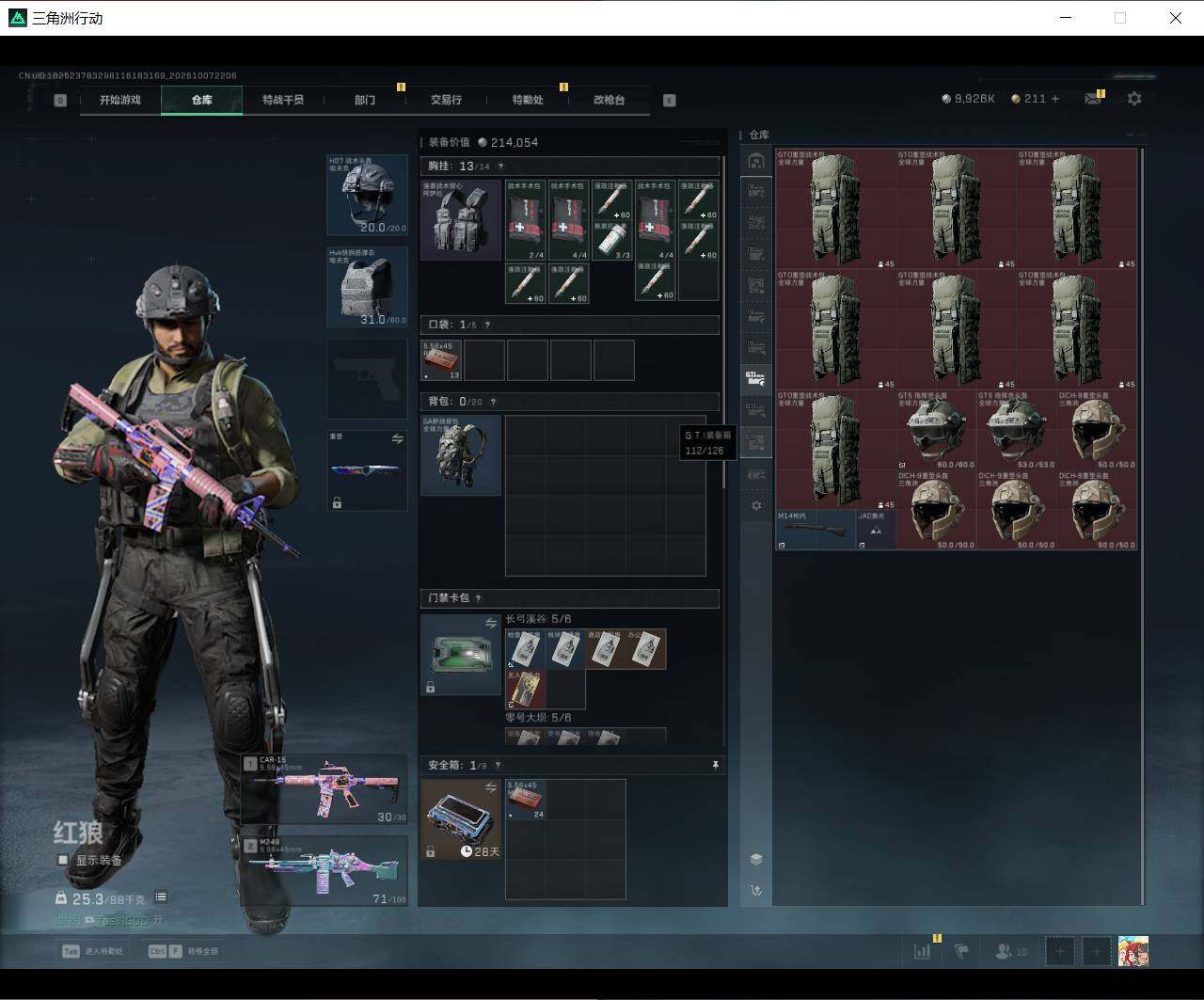This screenshot has width=1204, height=1000.
Task: Open the warehouse home category icon
Action: pos(756,161)
